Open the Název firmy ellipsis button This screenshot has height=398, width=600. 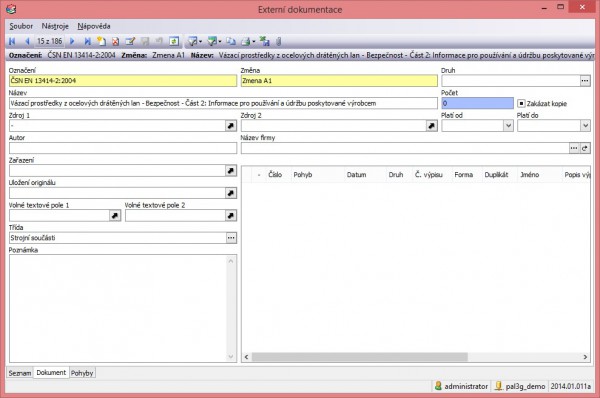click(x=574, y=148)
